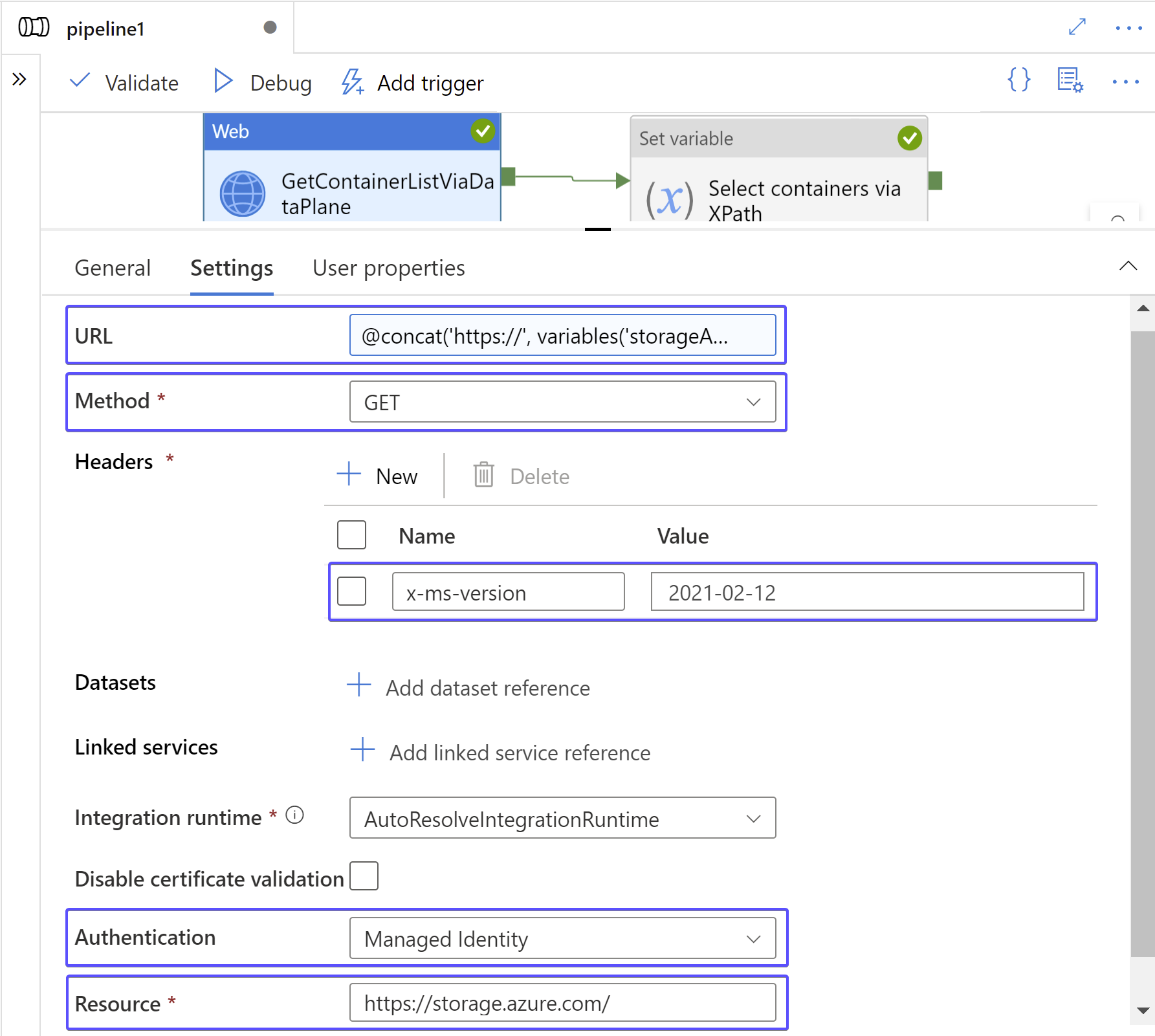Click the Resource URL input field
Image resolution: width=1155 pixels, height=1036 pixels.
pos(562,1004)
